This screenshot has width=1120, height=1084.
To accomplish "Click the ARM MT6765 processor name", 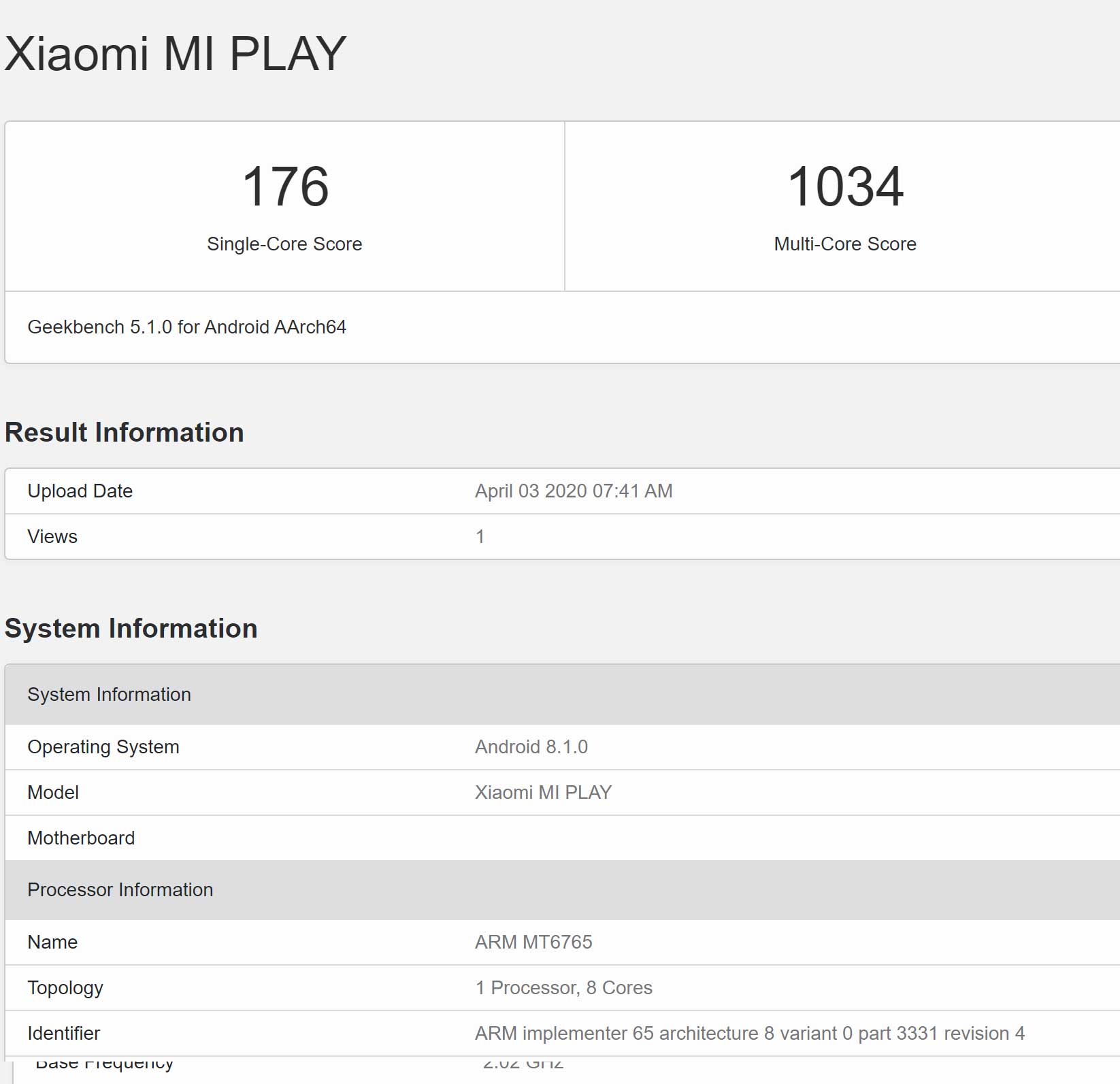I will (533, 942).
